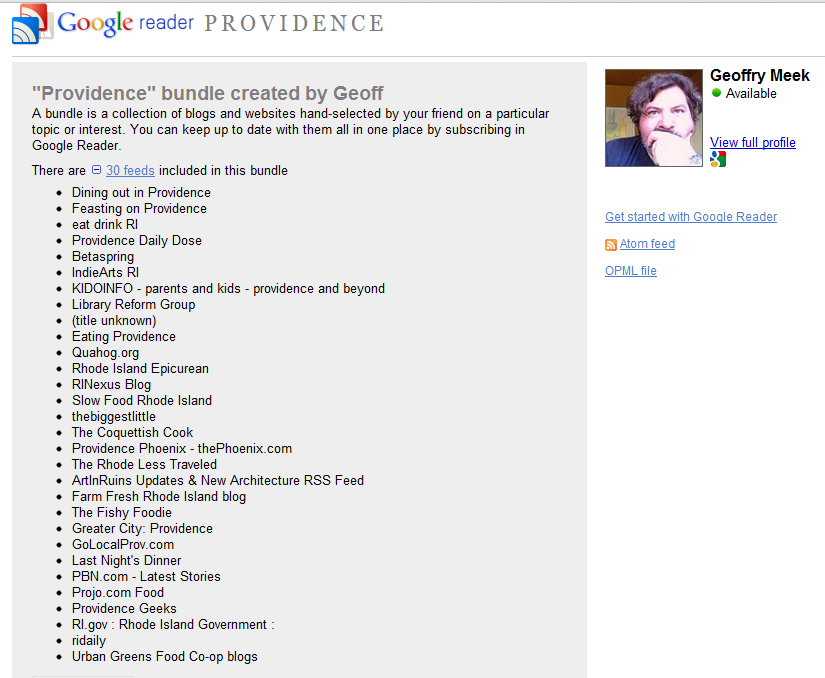Click Geoffry Meek's profile photo

tap(654, 118)
